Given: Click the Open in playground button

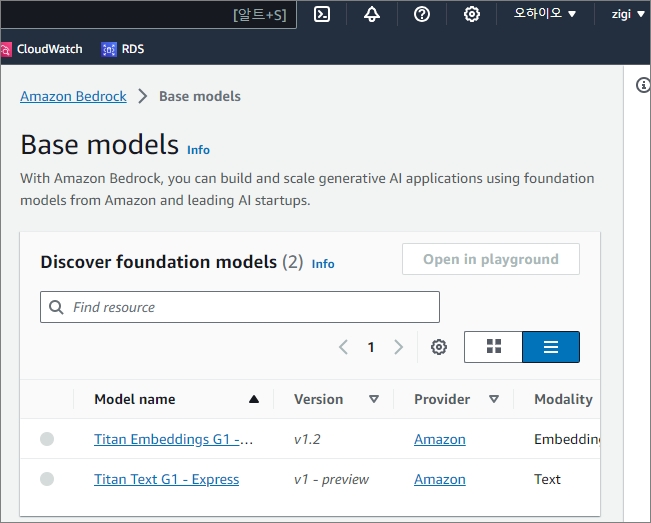Looking at the screenshot, I should [491, 259].
